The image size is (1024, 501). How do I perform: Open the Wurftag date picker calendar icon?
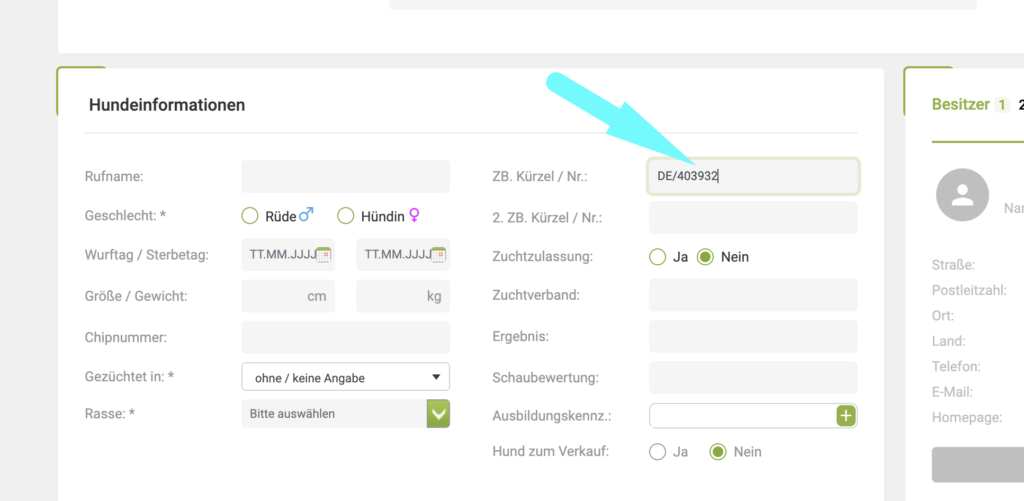[x=323, y=255]
